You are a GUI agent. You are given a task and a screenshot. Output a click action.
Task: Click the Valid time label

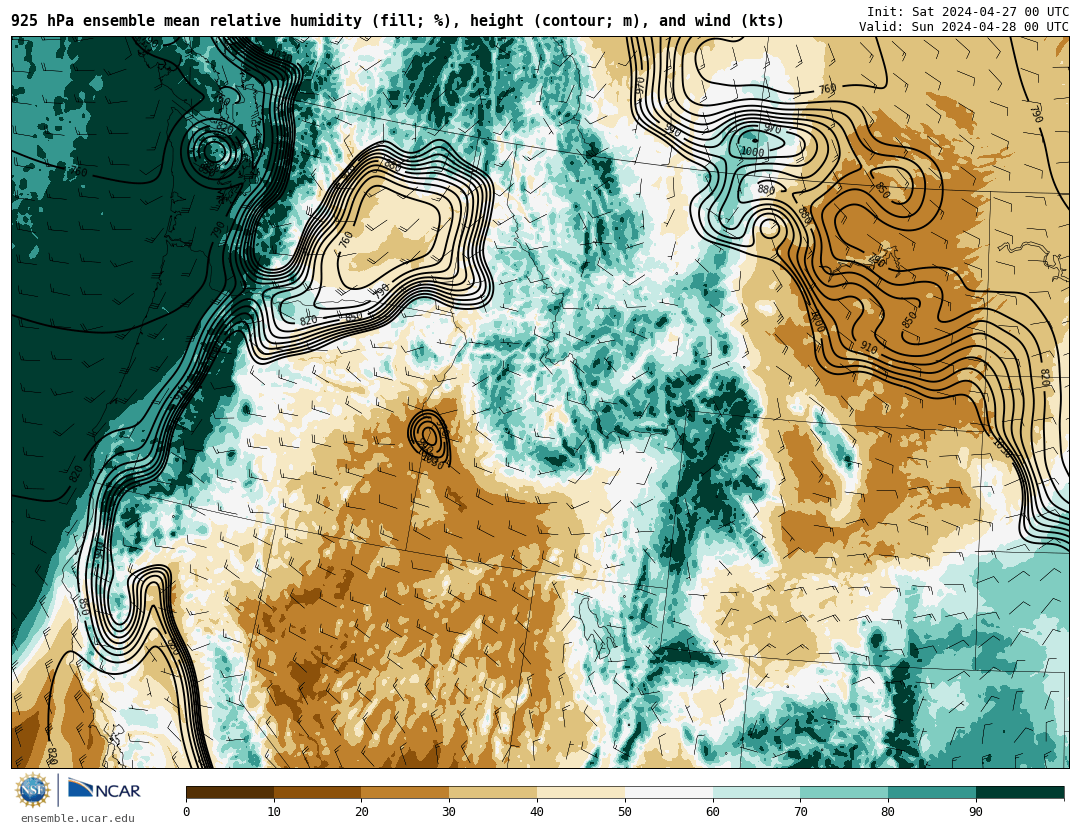(x=964, y=27)
